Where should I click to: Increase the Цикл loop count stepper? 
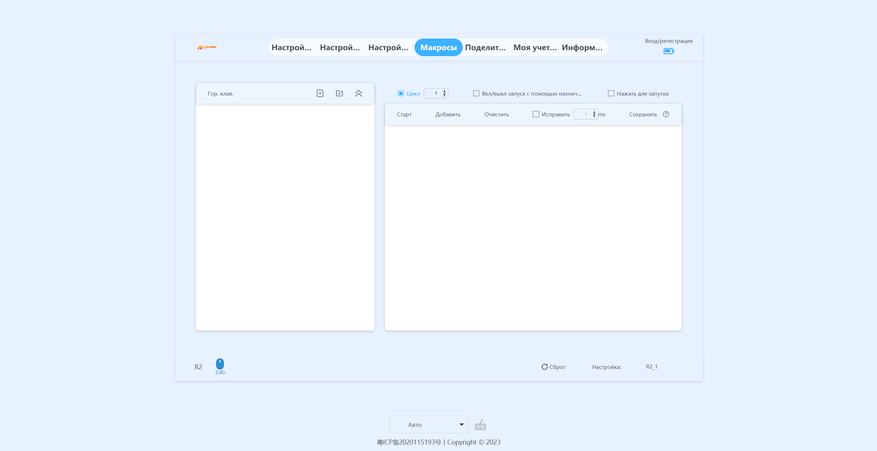pyautogui.click(x=445, y=91)
